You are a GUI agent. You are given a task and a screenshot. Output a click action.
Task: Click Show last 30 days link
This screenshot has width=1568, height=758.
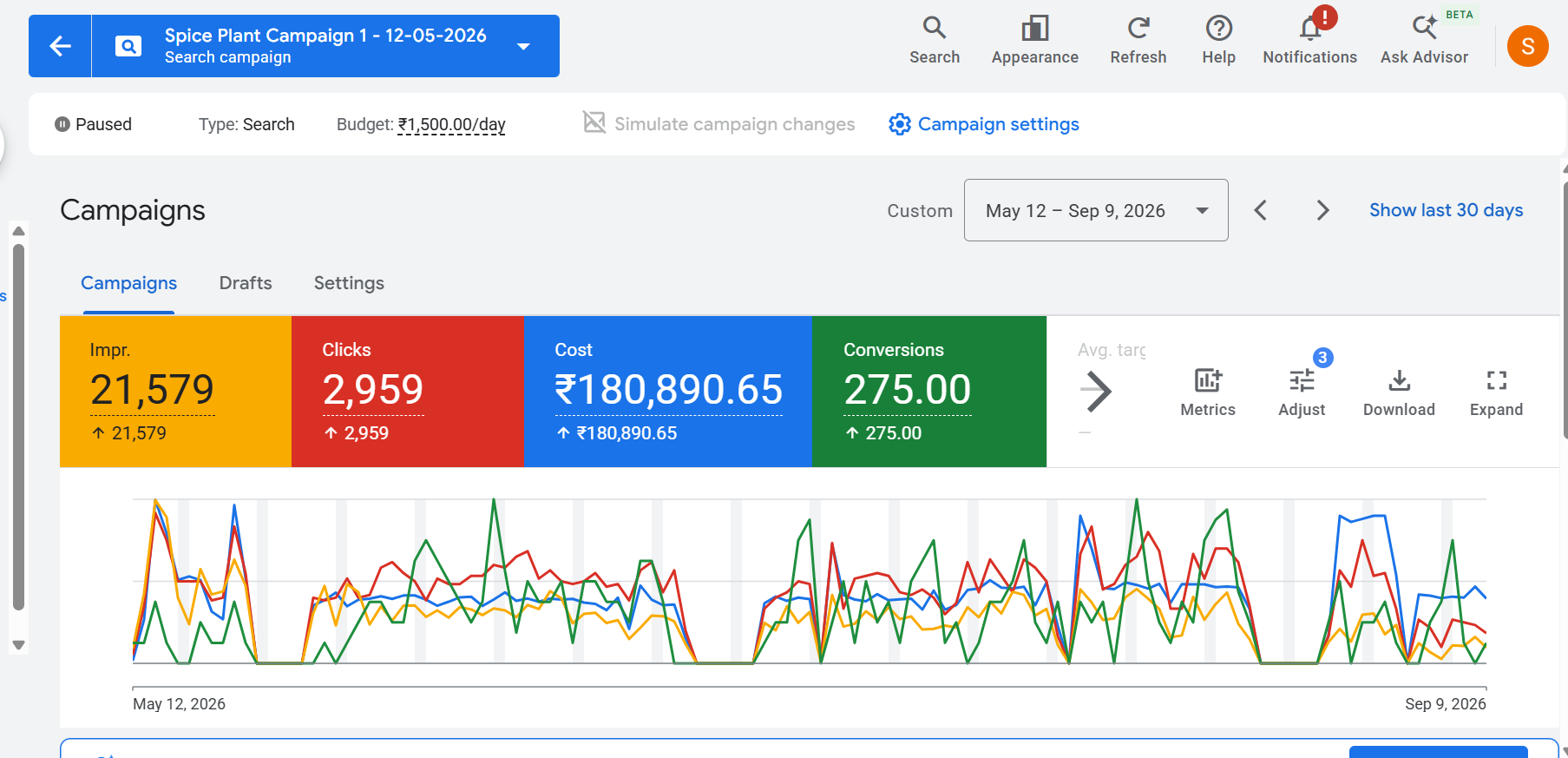pos(1446,210)
